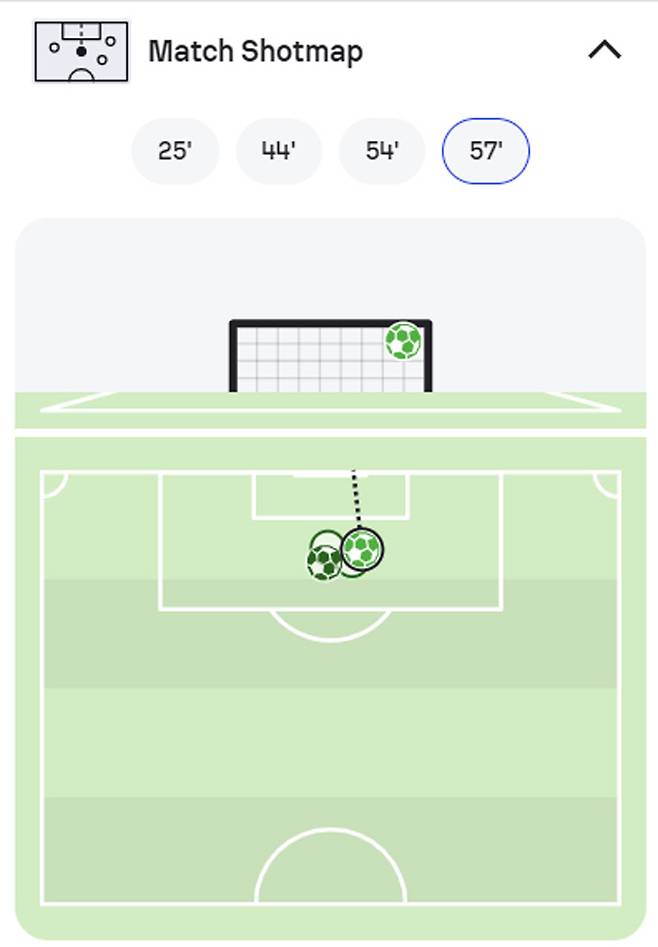Click the ball inside the goal net
Viewport: 658px width, 947px height.
click(x=403, y=341)
